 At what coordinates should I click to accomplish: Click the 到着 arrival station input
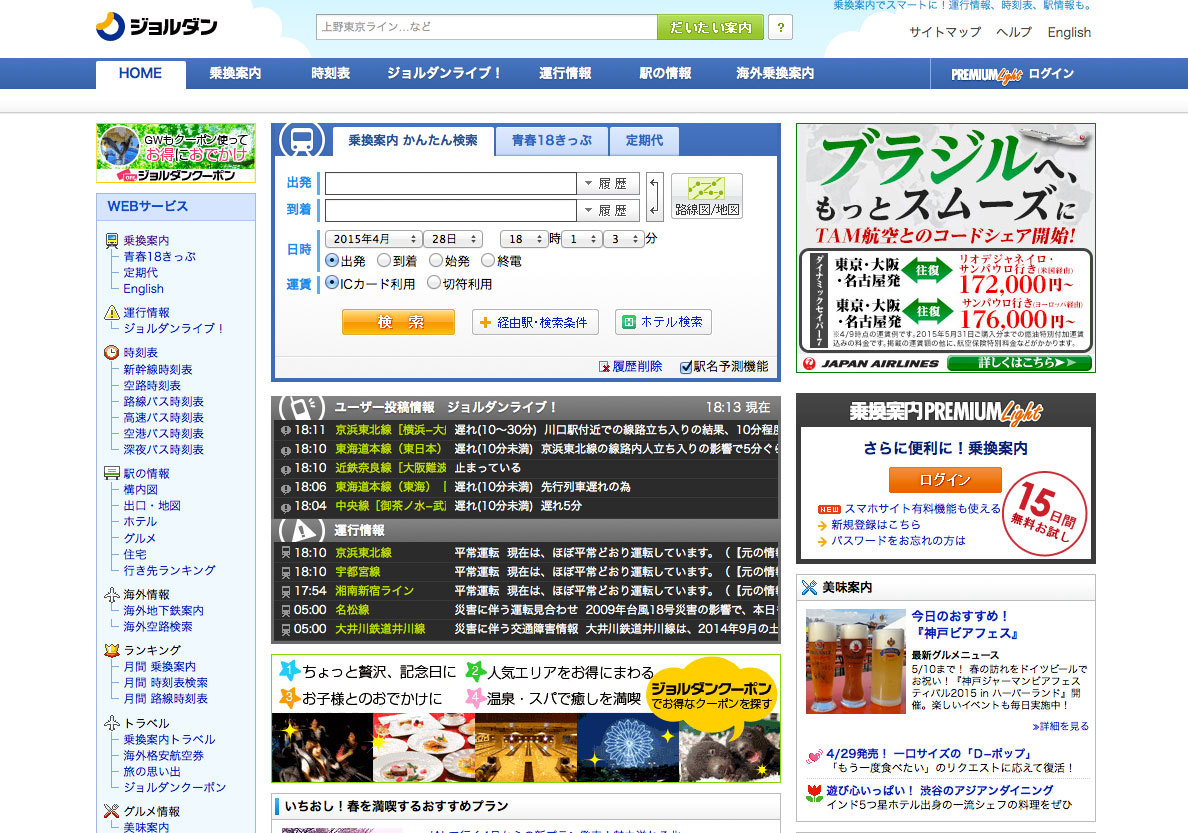point(451,210)
